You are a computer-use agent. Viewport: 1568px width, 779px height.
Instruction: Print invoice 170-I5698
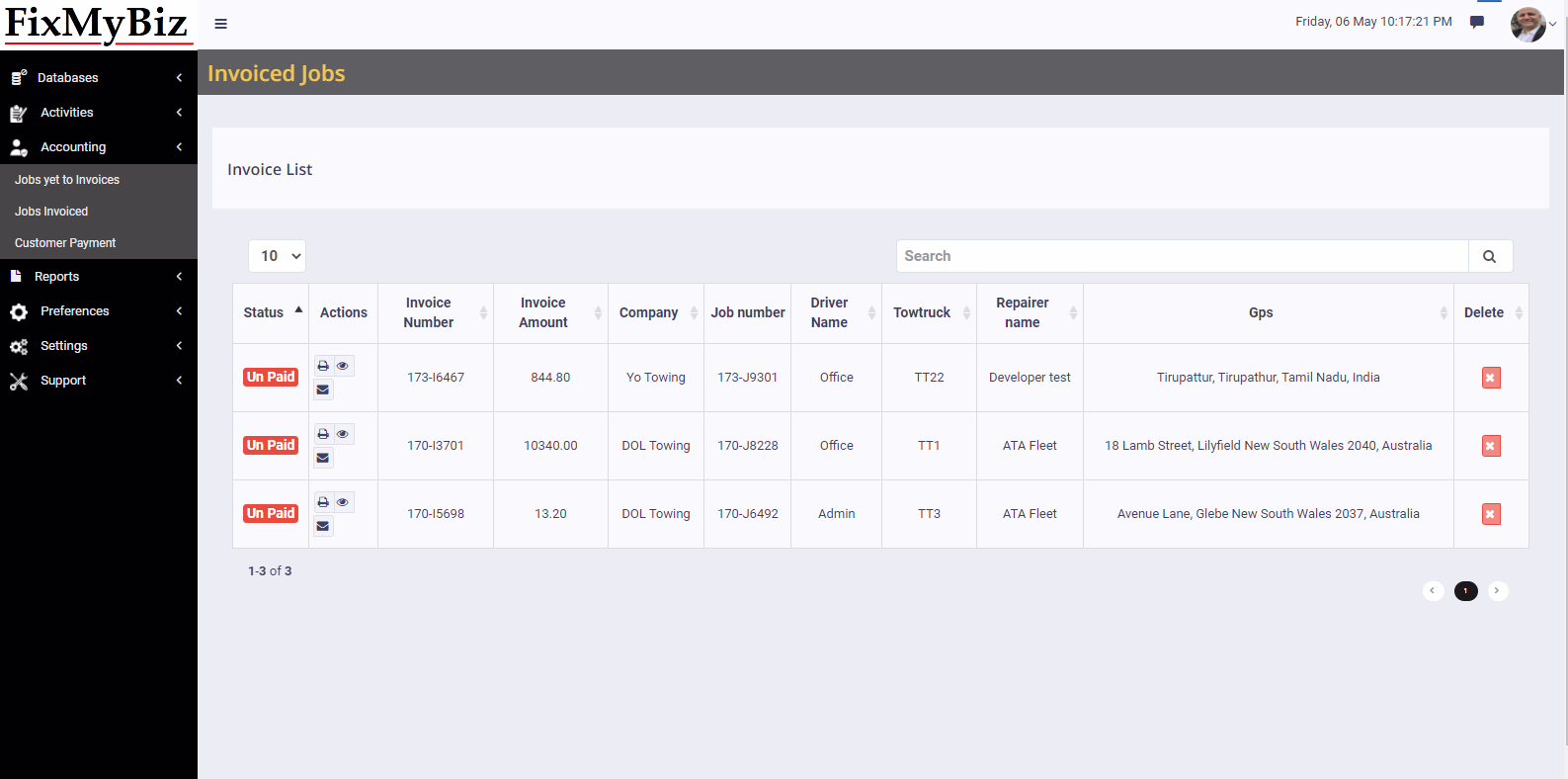click(x=323, y=502)
